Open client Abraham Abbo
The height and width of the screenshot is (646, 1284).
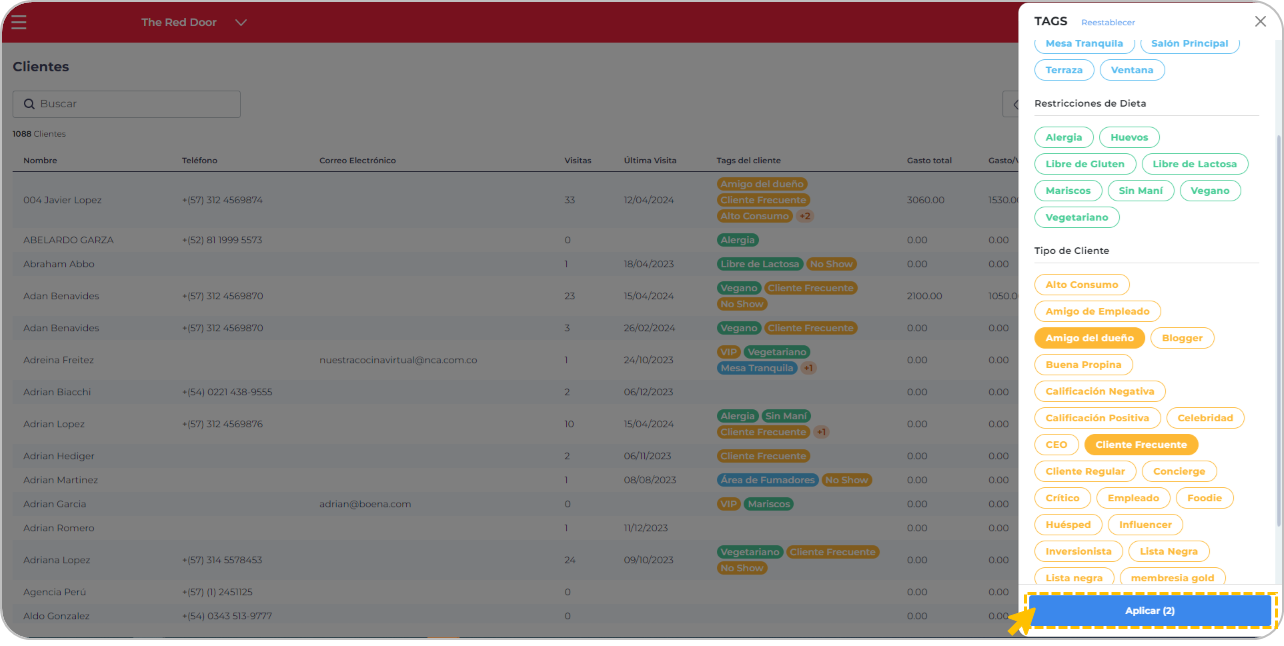59,264
